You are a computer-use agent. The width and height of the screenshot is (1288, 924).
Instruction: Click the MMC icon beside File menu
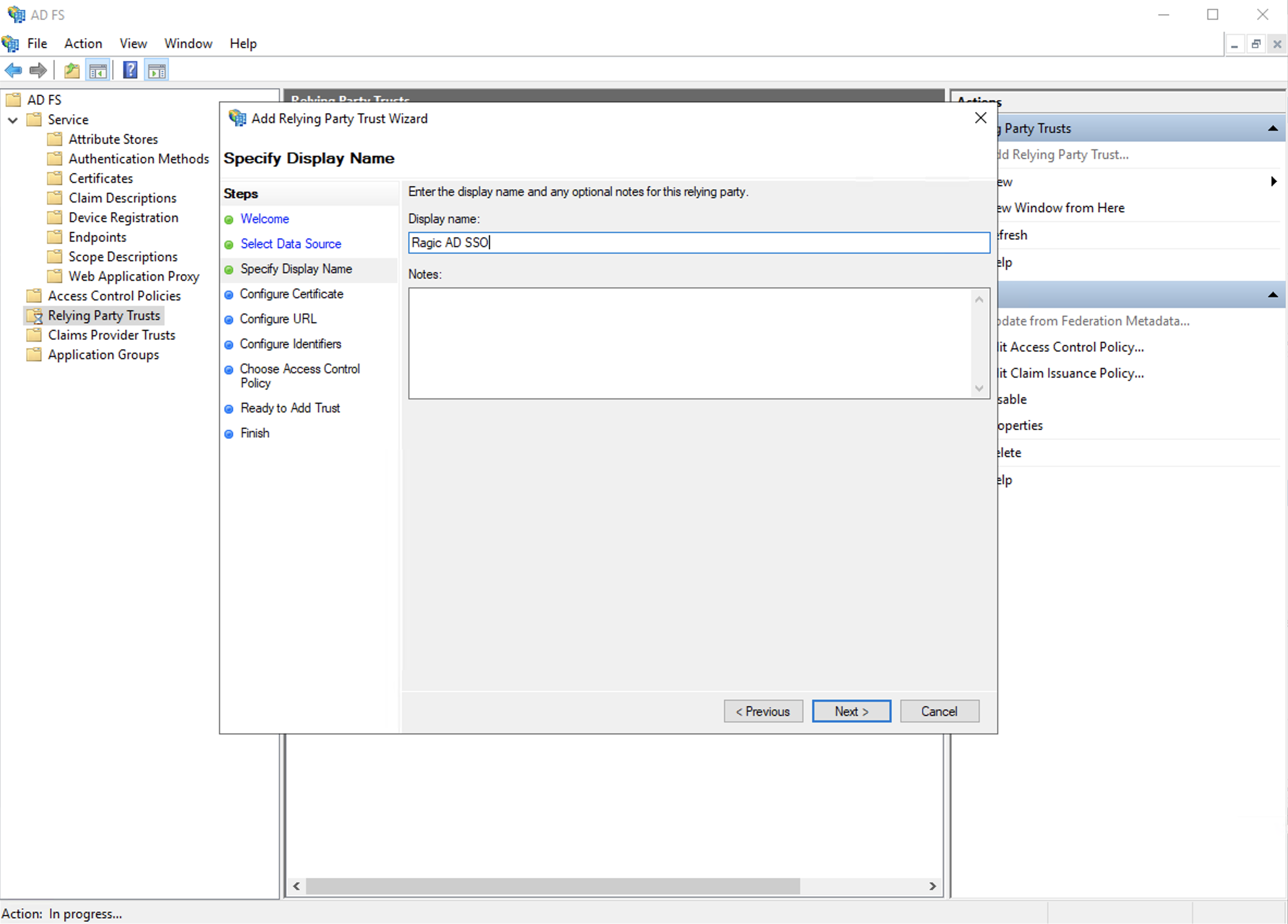(10, 44)
